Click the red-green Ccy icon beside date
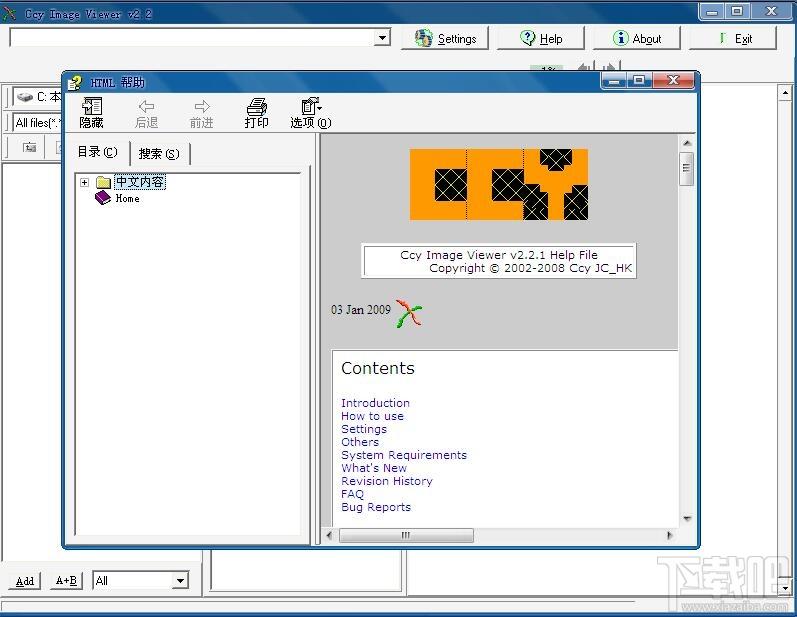The image size is (797, 617). tap(409, 313)
